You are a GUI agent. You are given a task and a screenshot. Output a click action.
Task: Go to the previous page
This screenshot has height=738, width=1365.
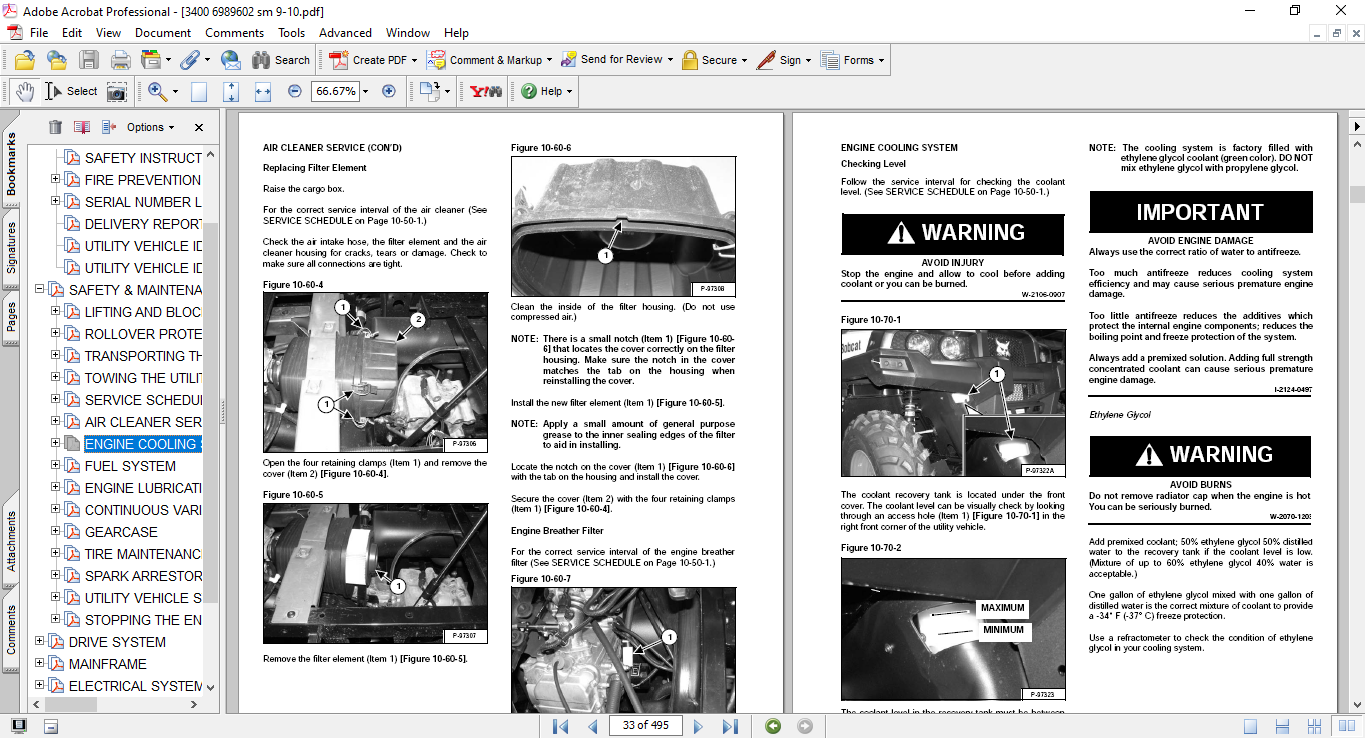592,726
